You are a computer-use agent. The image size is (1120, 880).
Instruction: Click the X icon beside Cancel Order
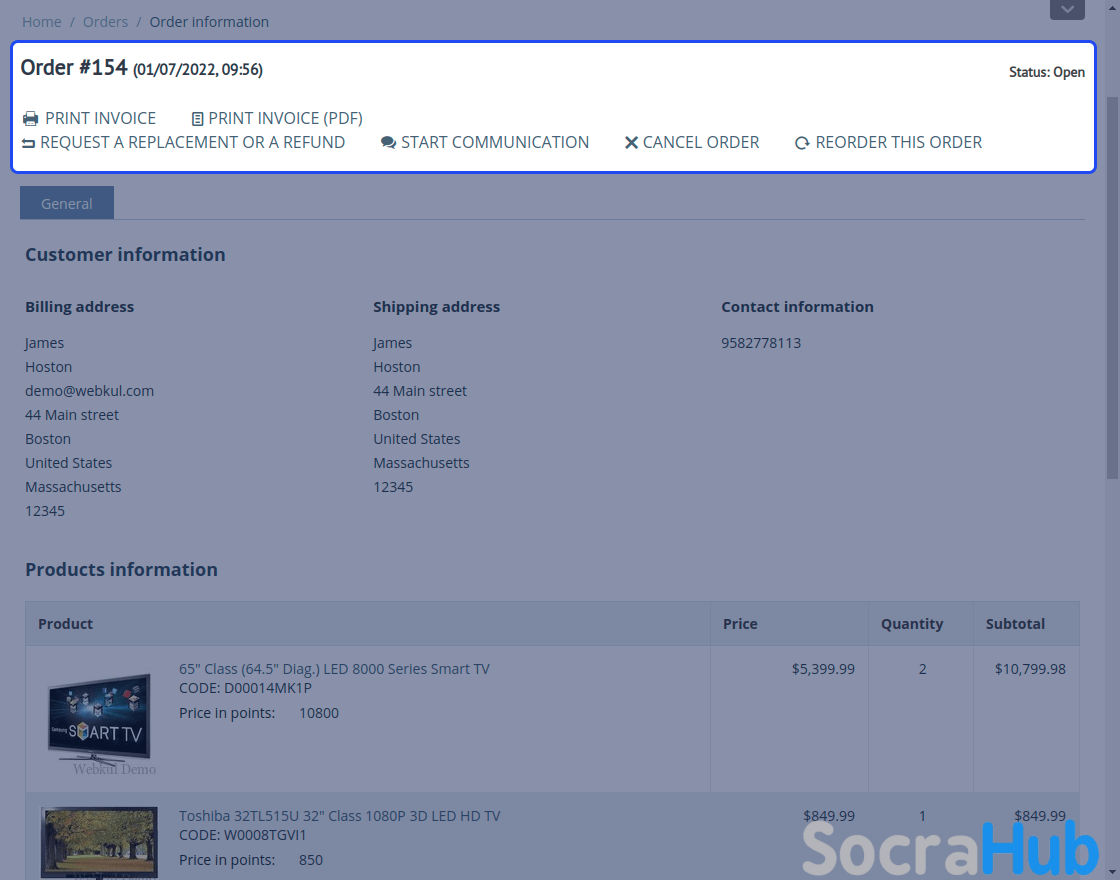coord(631,143)
